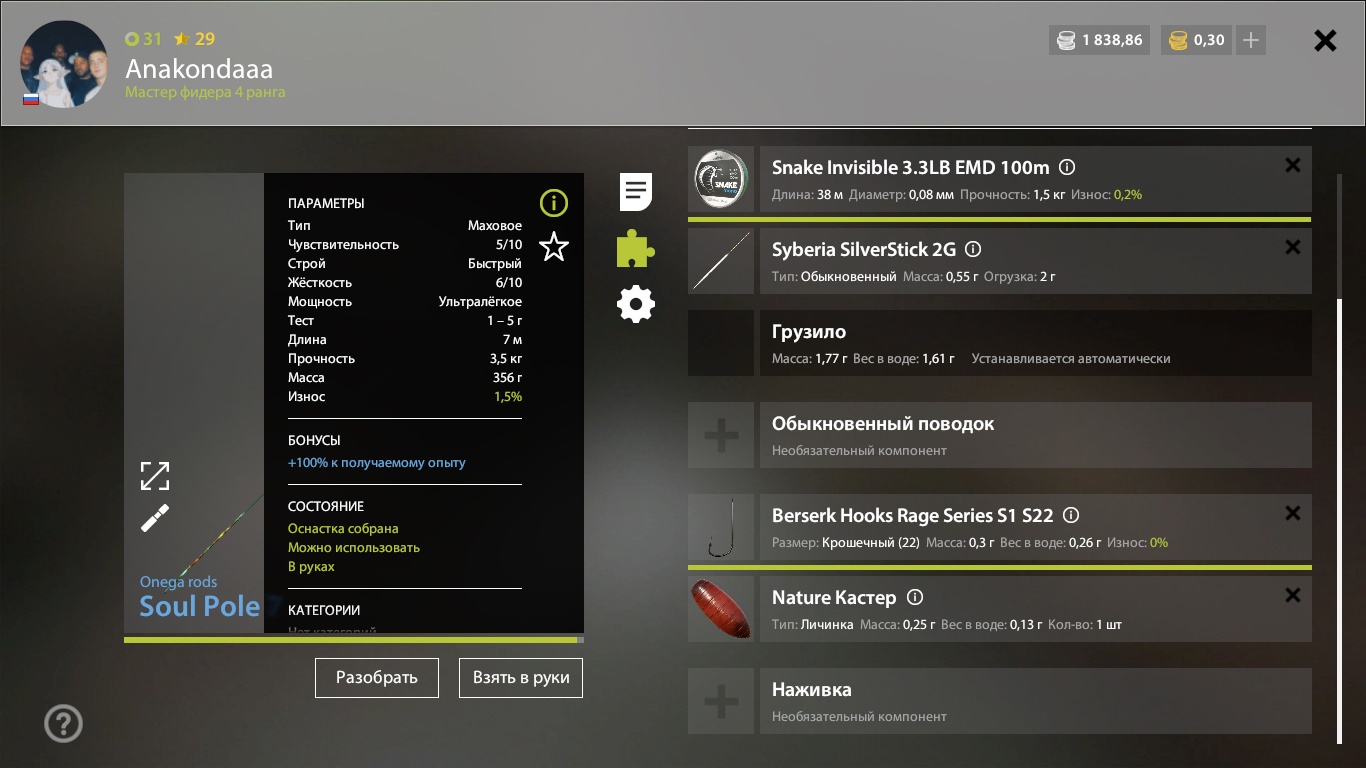The image size is (1366, 768).
Task: Add gold coins with plus button
Action: 1251,40
